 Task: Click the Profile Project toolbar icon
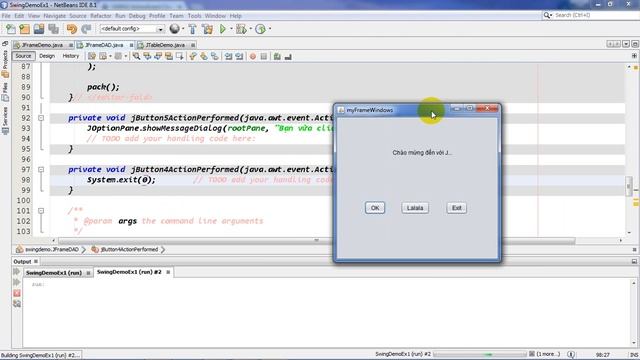pos(260,29)
